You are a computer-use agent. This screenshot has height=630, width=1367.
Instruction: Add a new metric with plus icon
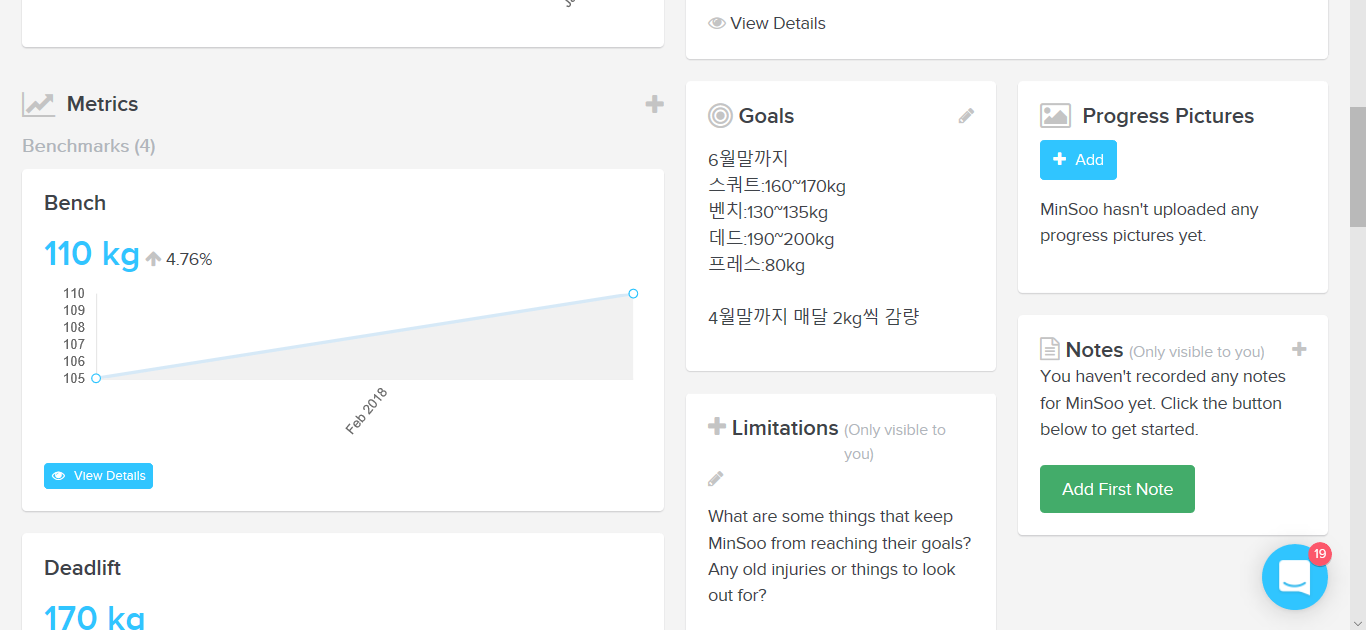(x=654, y=104)
